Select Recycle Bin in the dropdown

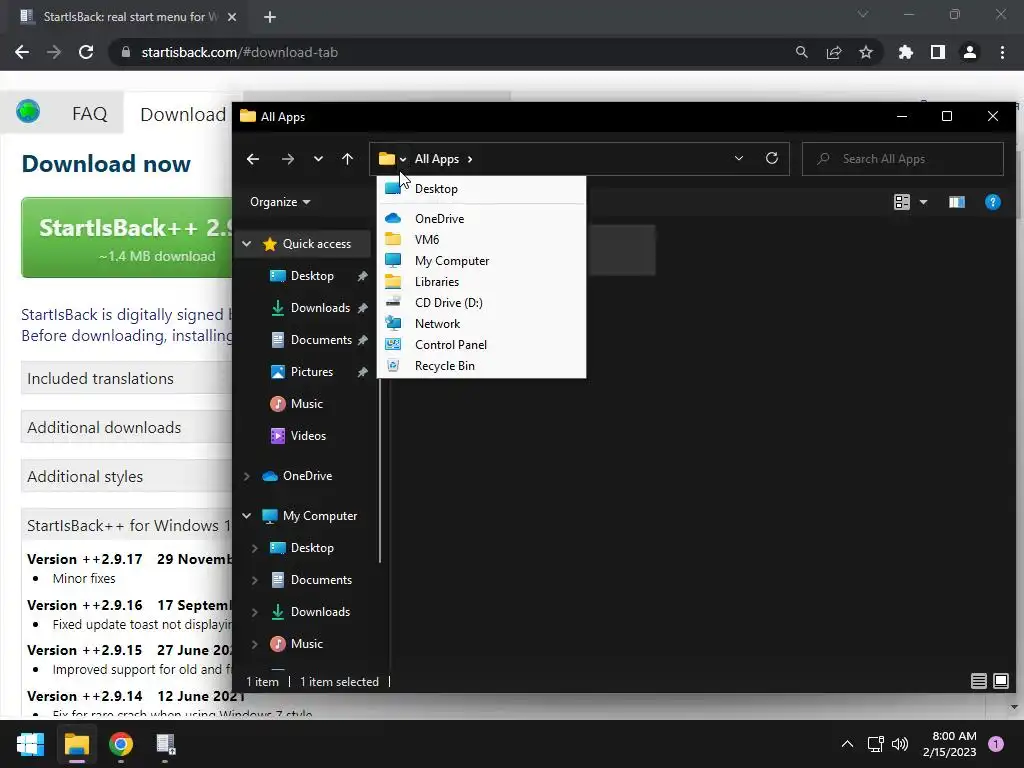(x=481, y=366)
